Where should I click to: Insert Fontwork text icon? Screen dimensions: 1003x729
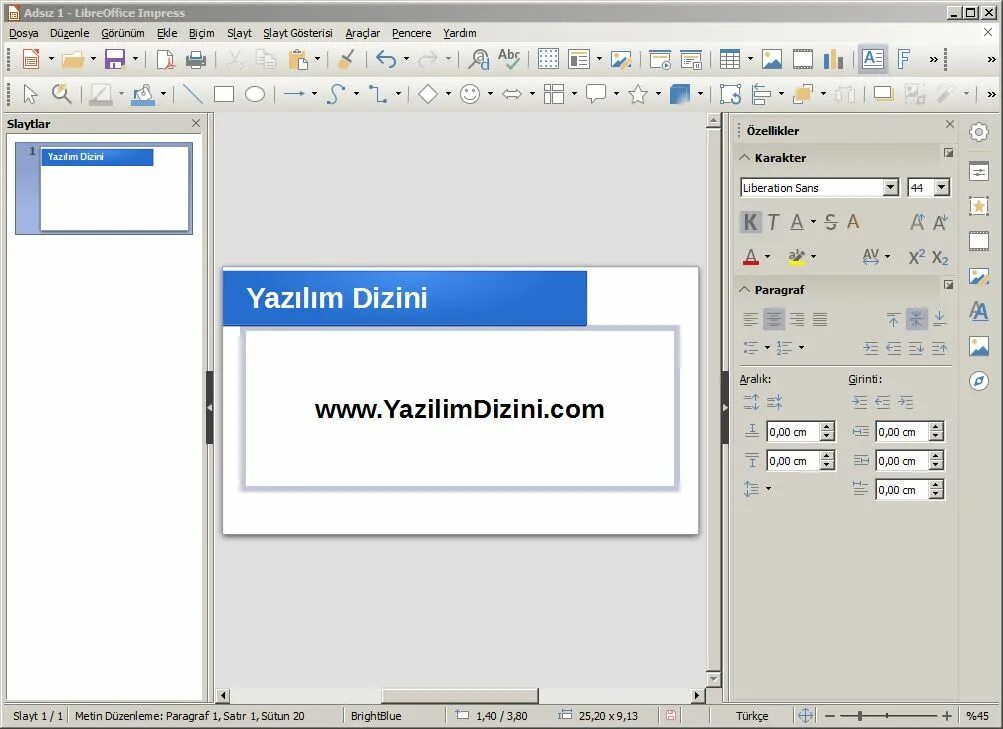(x=904, y=59)
